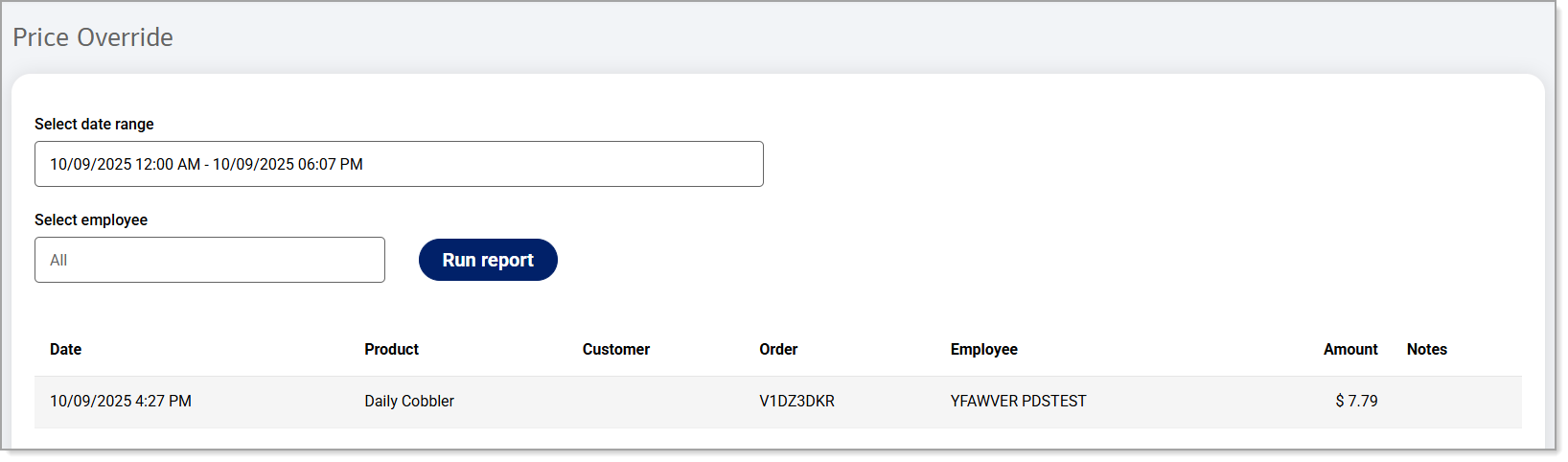Screen dimensions: 1568x462
Task: Sort by the Date column header
Action: click(x=66, y=349)
